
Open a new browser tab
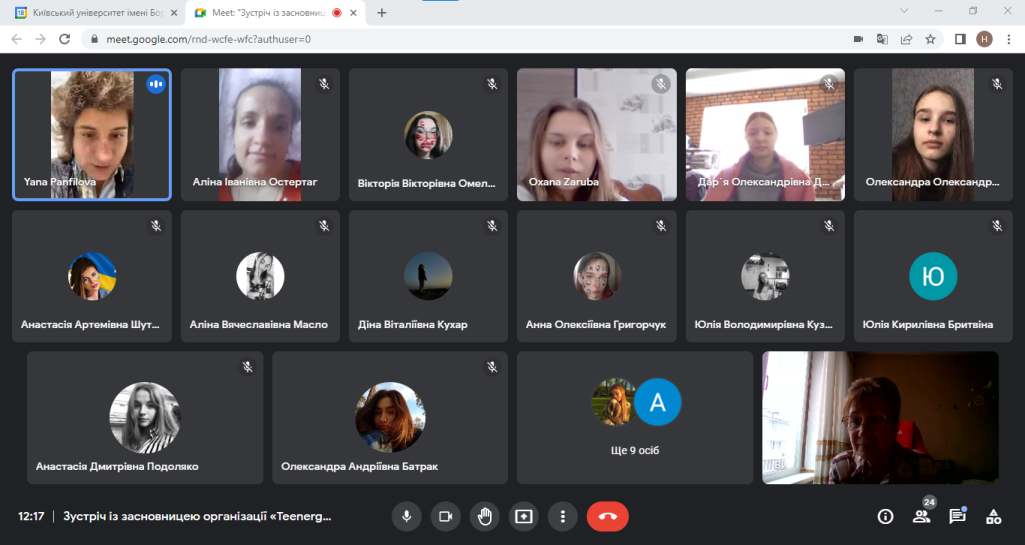382,12
